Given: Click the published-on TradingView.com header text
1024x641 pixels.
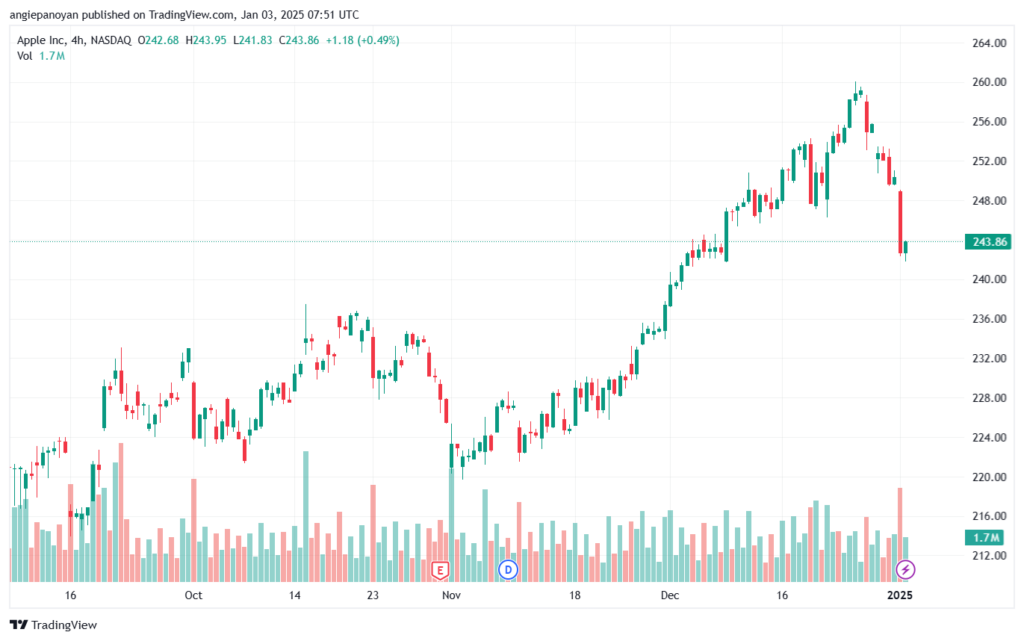Looking at the screenshot, I should tap(184, 14).
